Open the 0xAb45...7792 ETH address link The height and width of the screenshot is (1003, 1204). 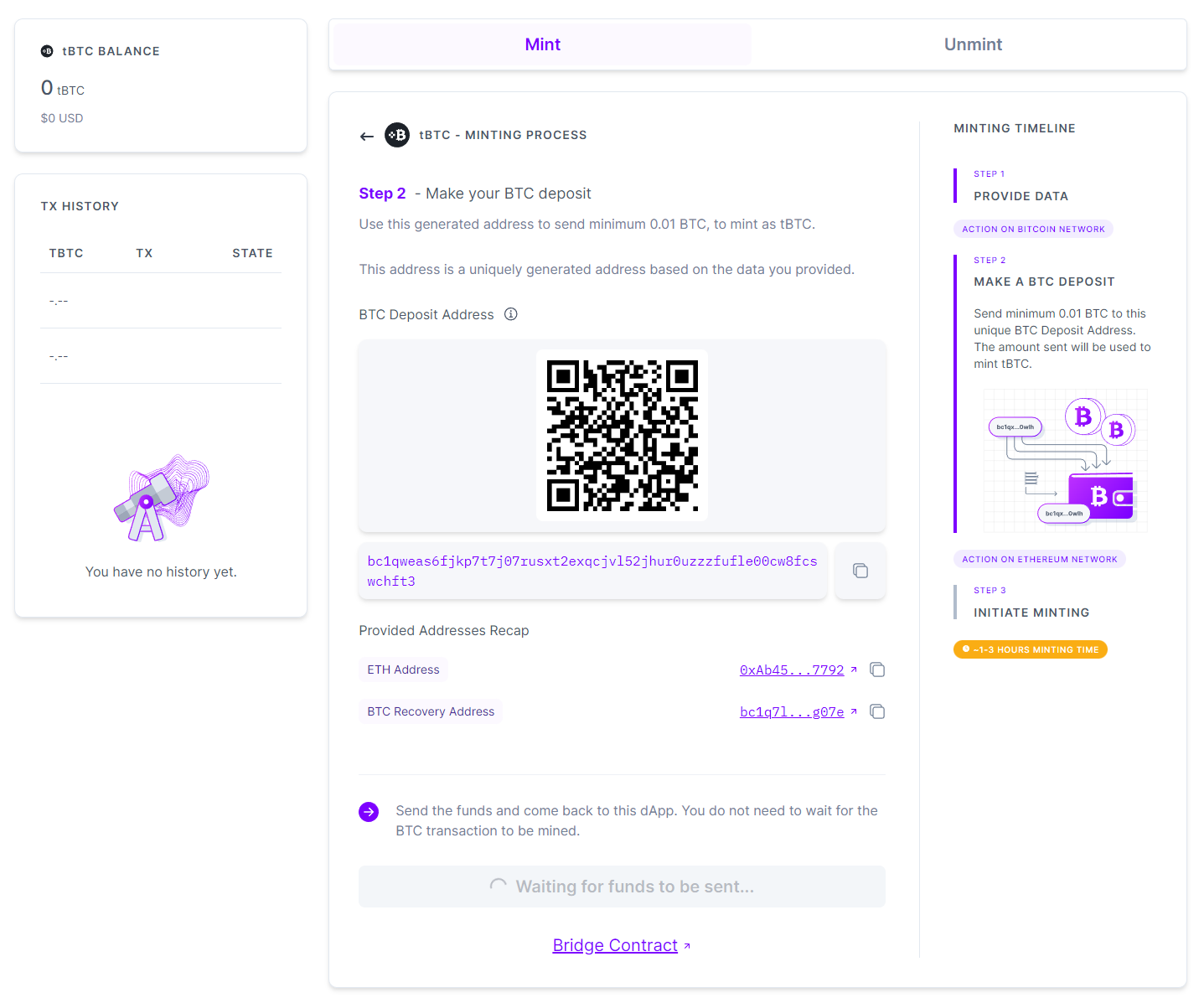(x=792, y=670)
